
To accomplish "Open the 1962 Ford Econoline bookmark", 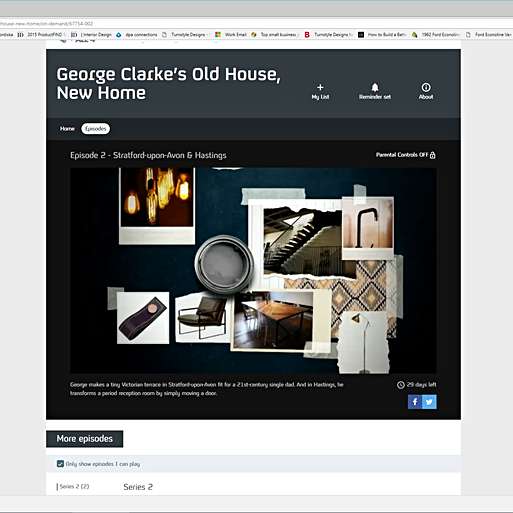I will 437,35.
